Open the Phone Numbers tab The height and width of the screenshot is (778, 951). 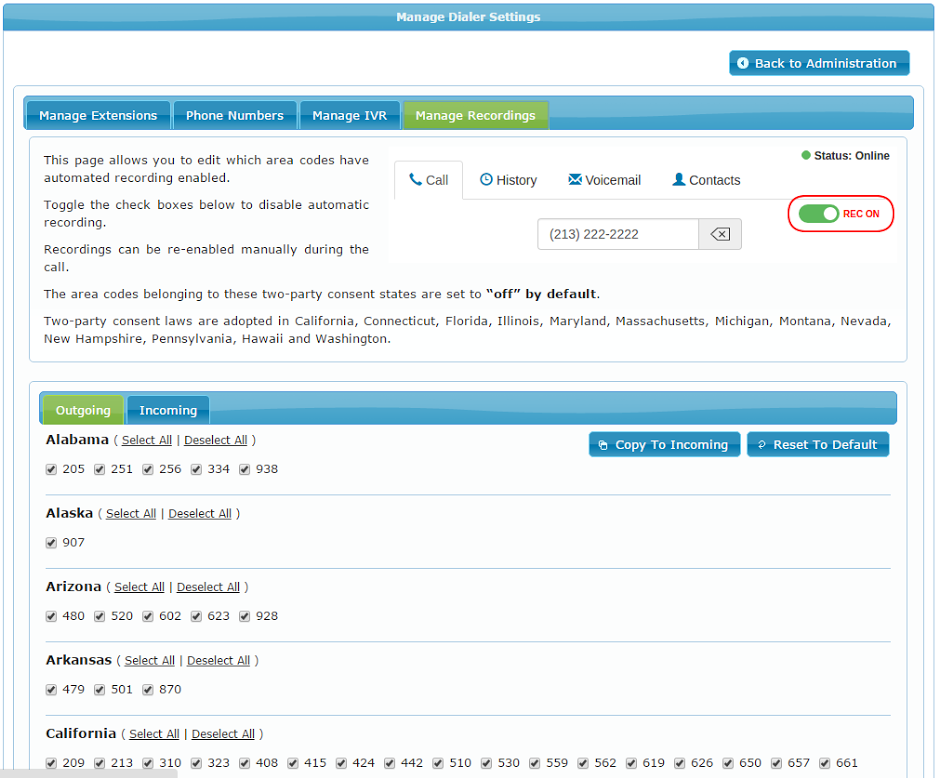tap(235, 116)
